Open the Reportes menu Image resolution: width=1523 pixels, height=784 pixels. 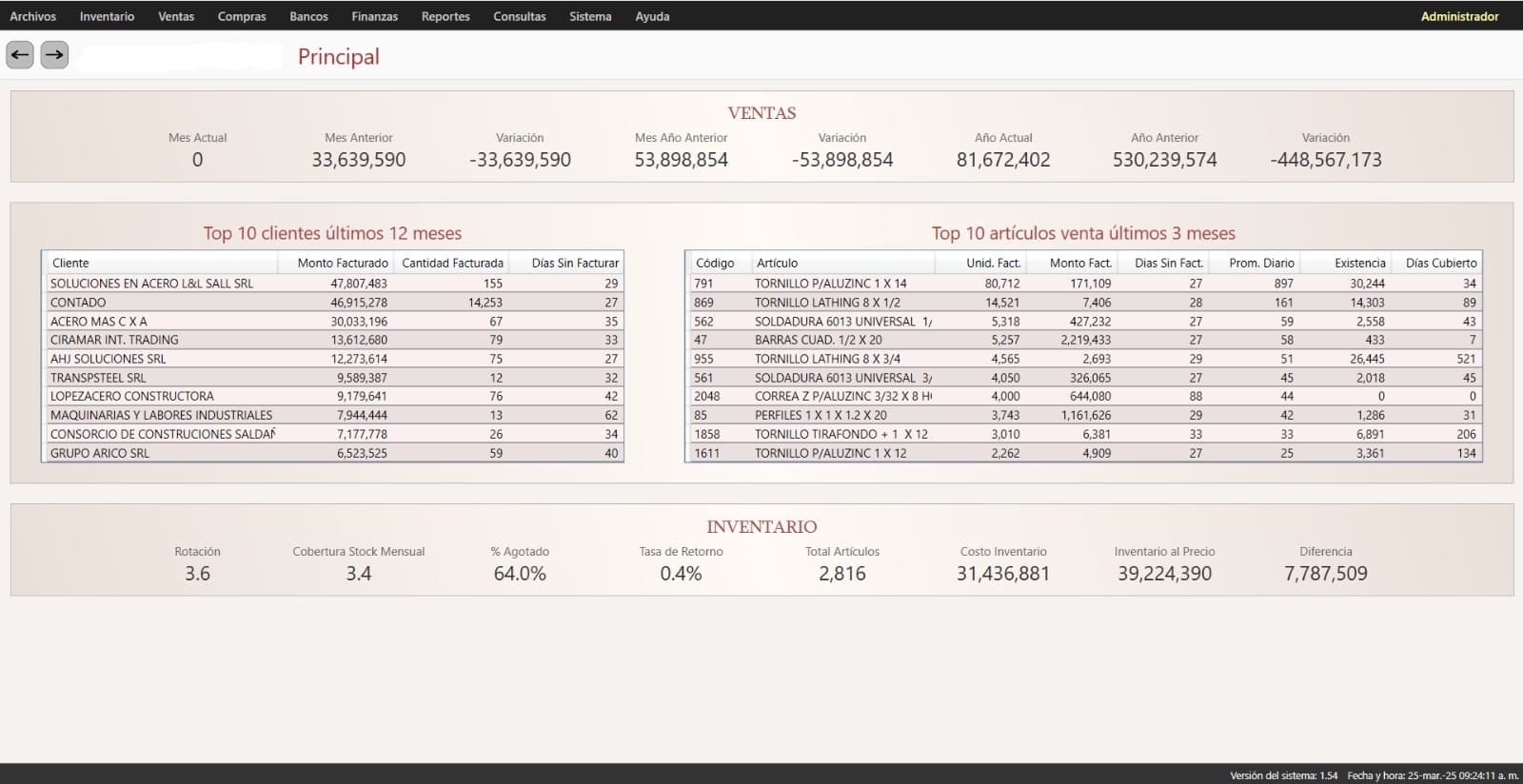445,16
